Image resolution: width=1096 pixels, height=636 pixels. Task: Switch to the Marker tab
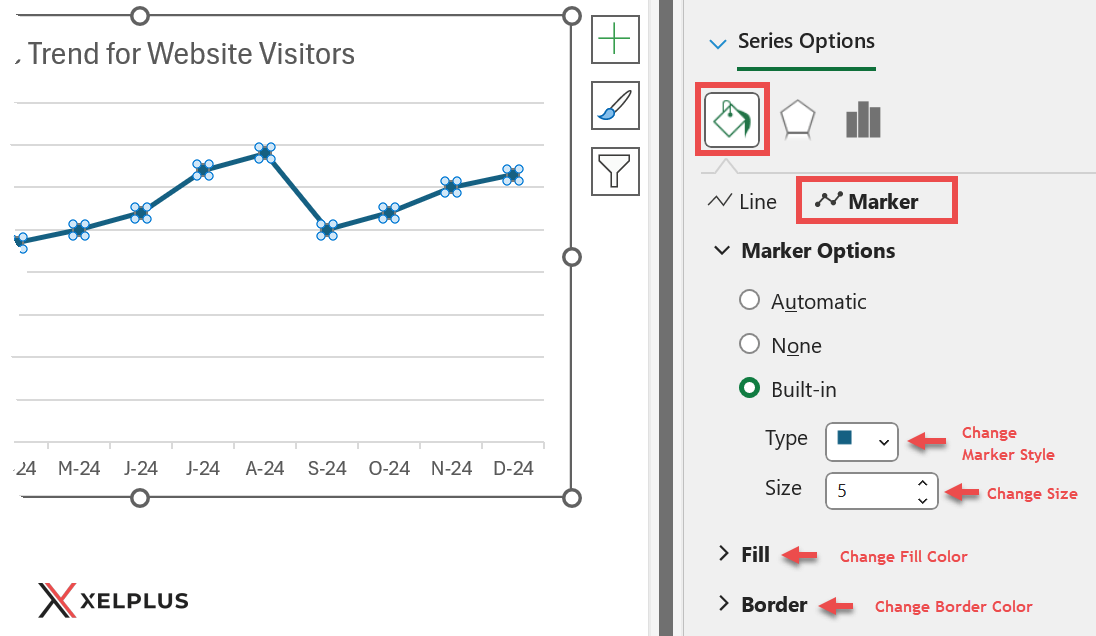(867, 201)
